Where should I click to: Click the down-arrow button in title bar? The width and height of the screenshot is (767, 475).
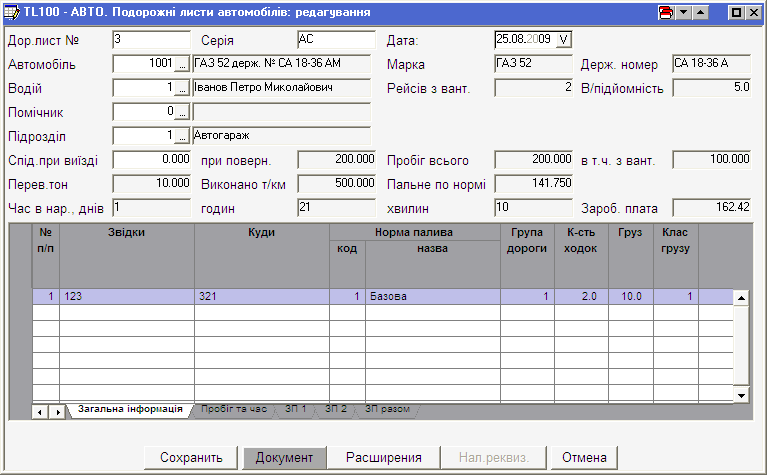click(x=683, y=13)
